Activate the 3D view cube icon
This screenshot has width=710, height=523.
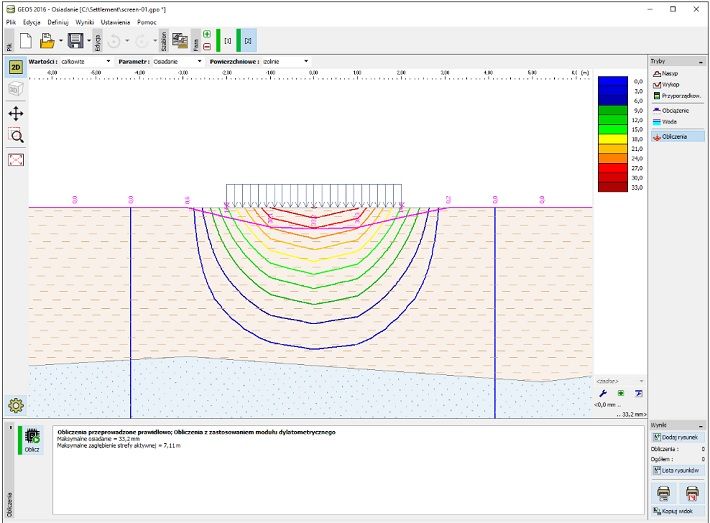16,89
